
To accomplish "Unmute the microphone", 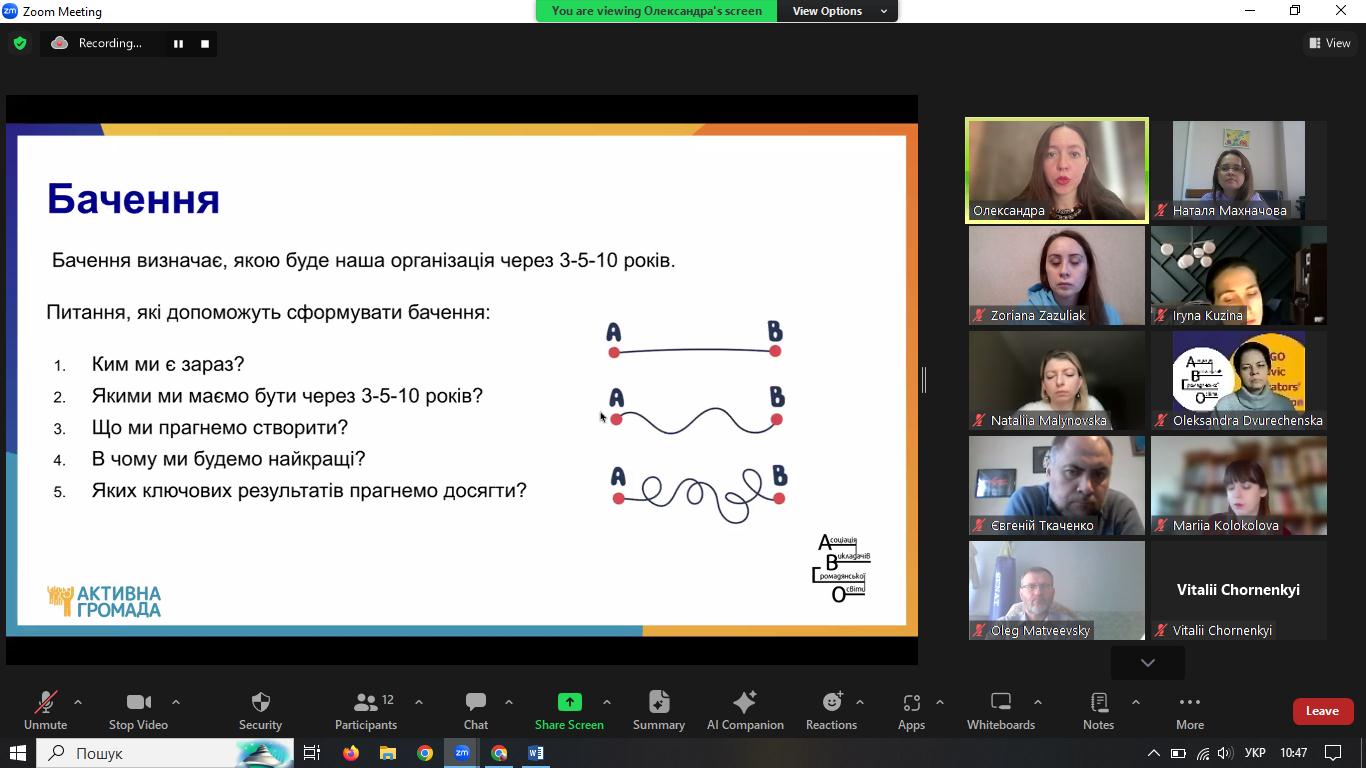I will (x=45, y=710).
